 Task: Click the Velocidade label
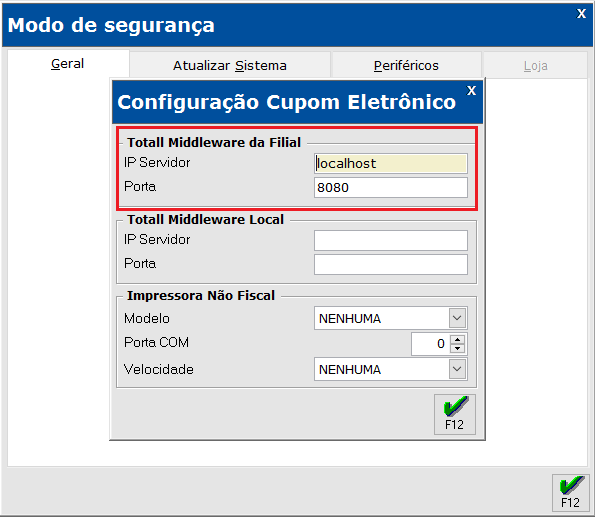(x=159, y=369)
